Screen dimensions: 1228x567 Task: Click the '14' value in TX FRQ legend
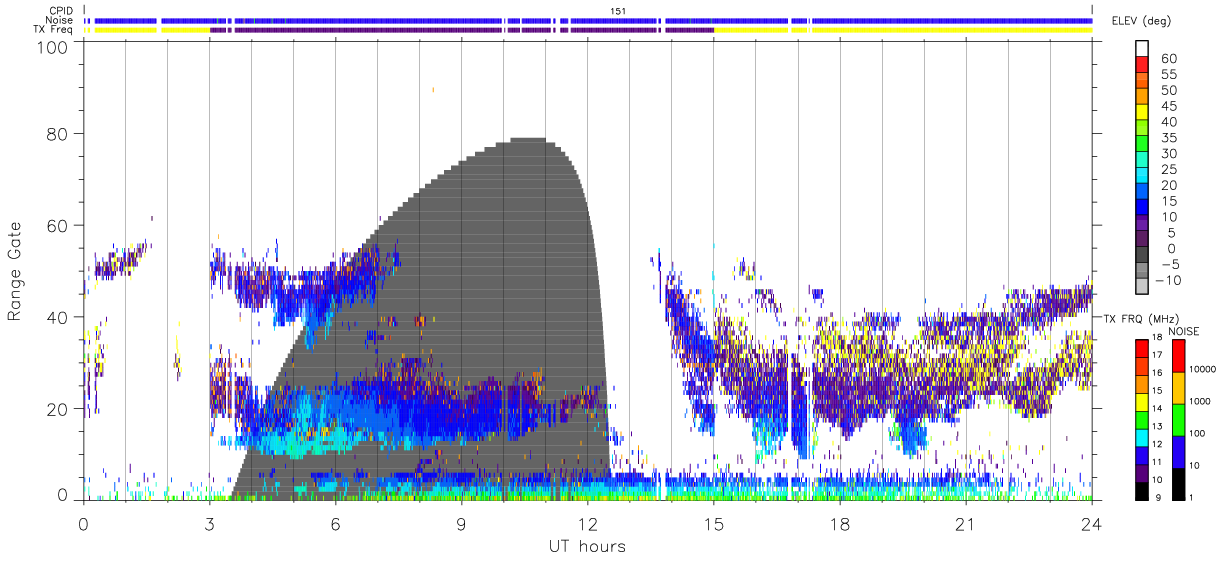point(1157,408)
